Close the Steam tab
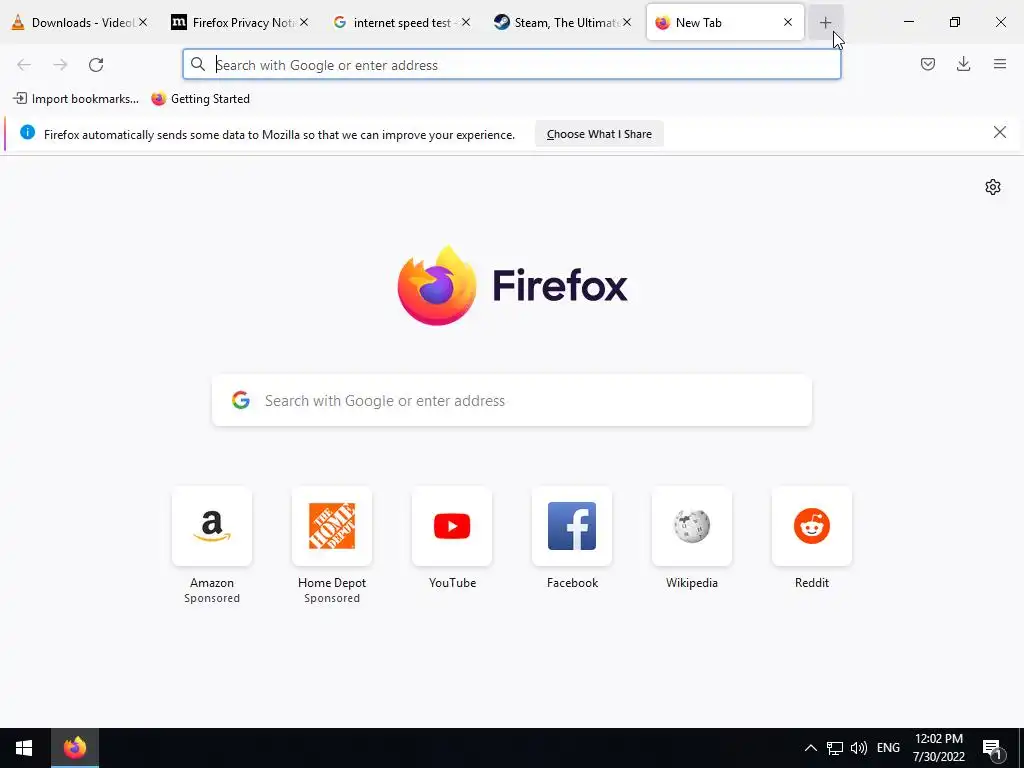 (x=627, y=22)
